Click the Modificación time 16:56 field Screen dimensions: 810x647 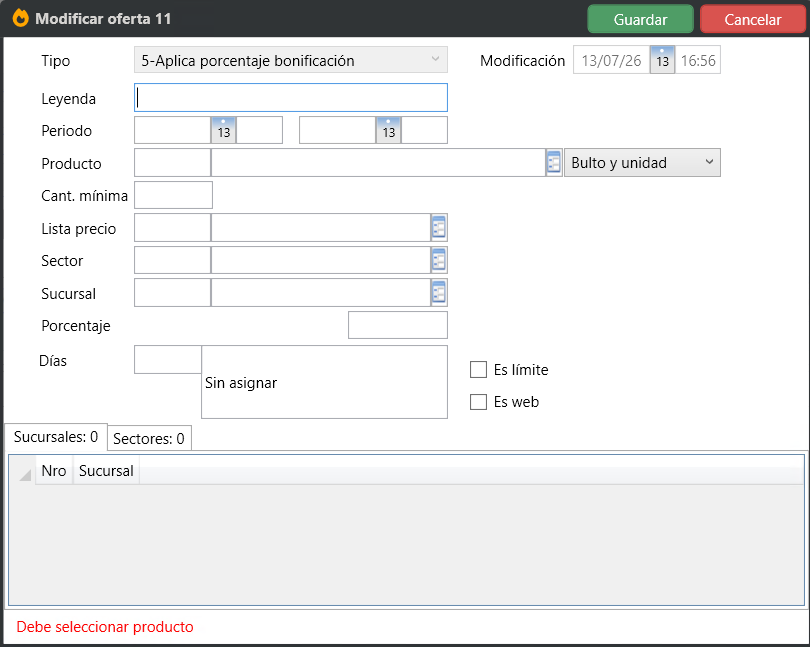tap(698, 60)
